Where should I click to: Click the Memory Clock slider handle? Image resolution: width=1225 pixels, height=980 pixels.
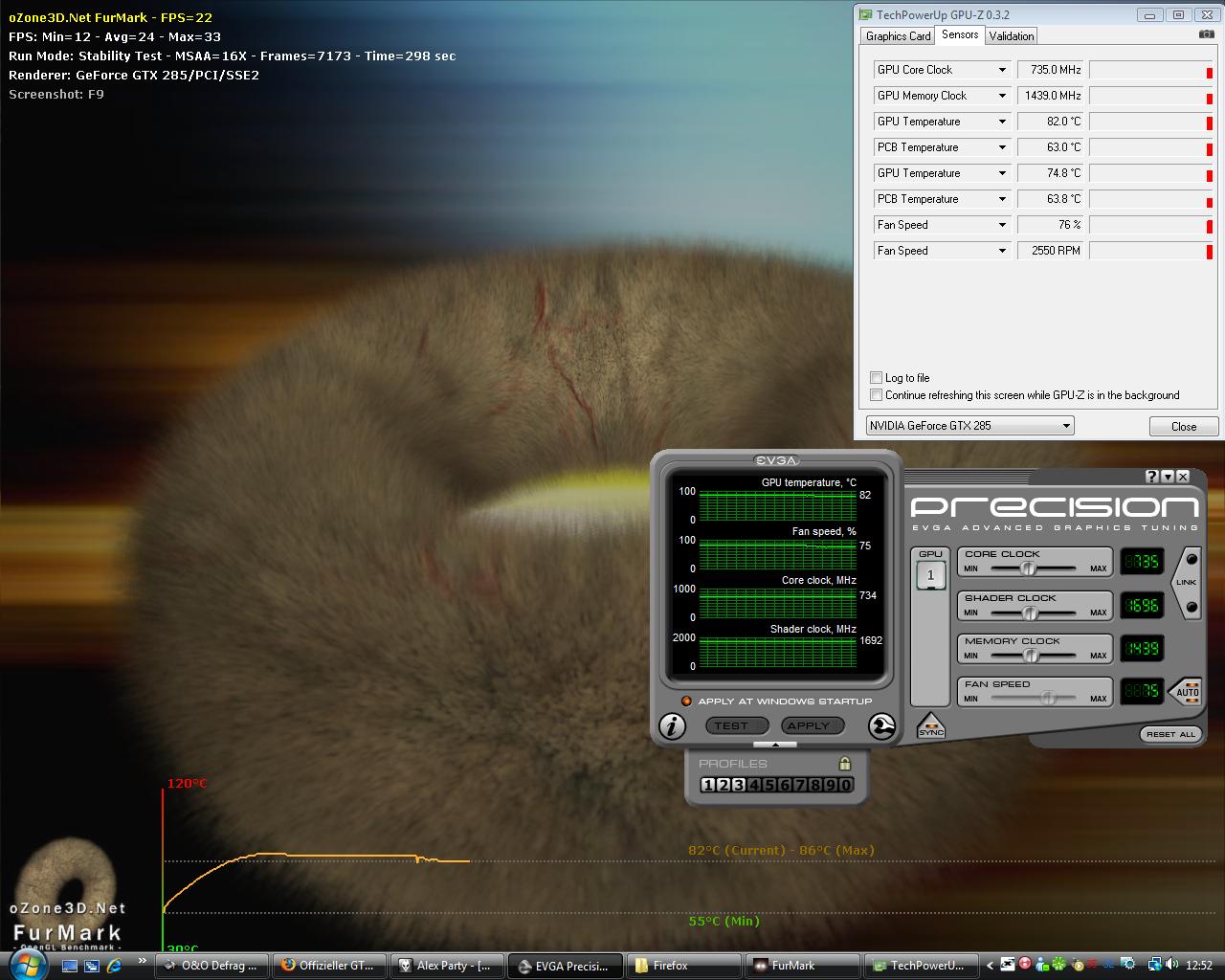coord(1031,656)
